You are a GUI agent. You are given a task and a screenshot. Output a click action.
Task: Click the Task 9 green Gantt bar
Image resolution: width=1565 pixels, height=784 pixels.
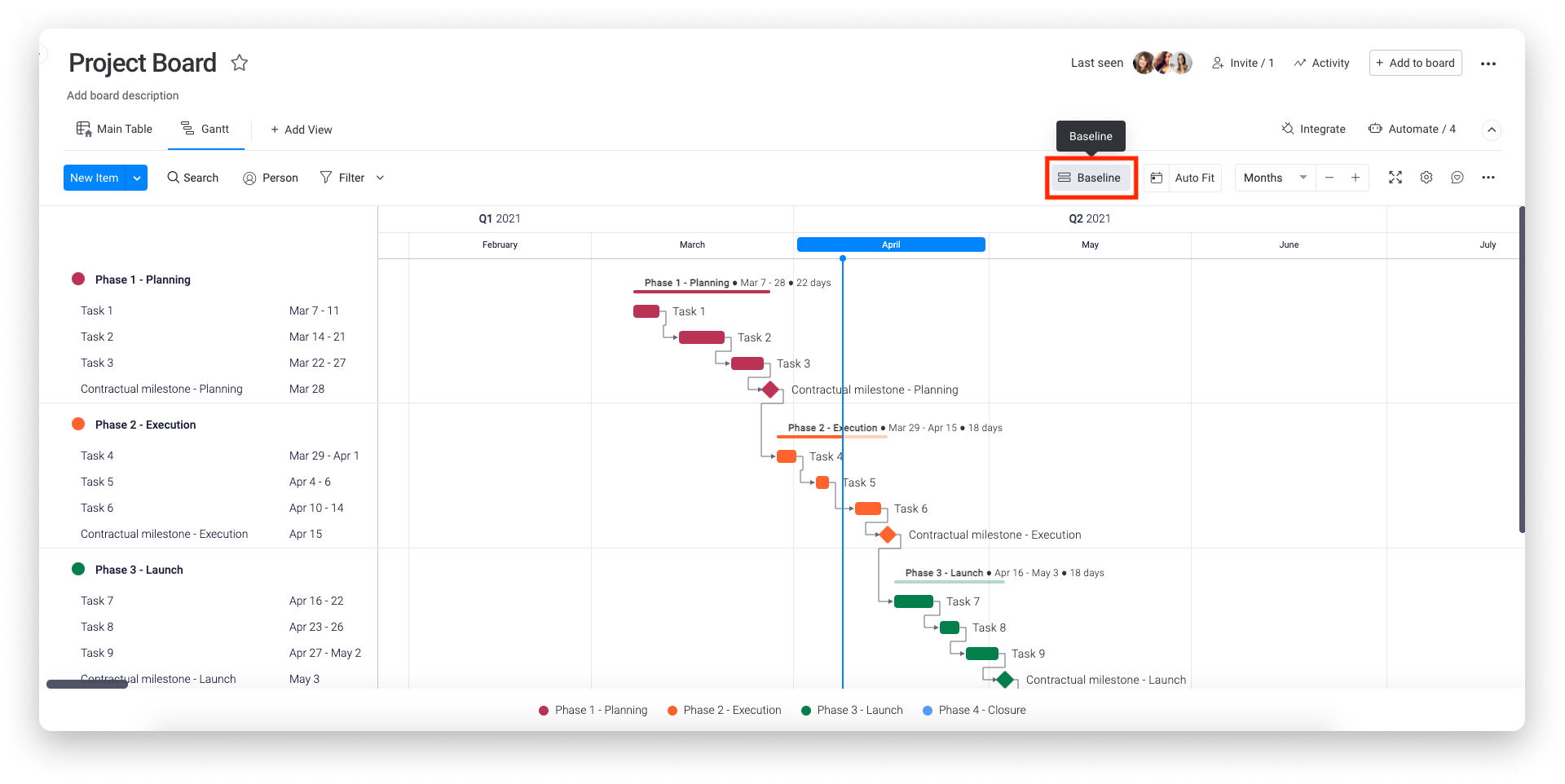tap(982, 654)
